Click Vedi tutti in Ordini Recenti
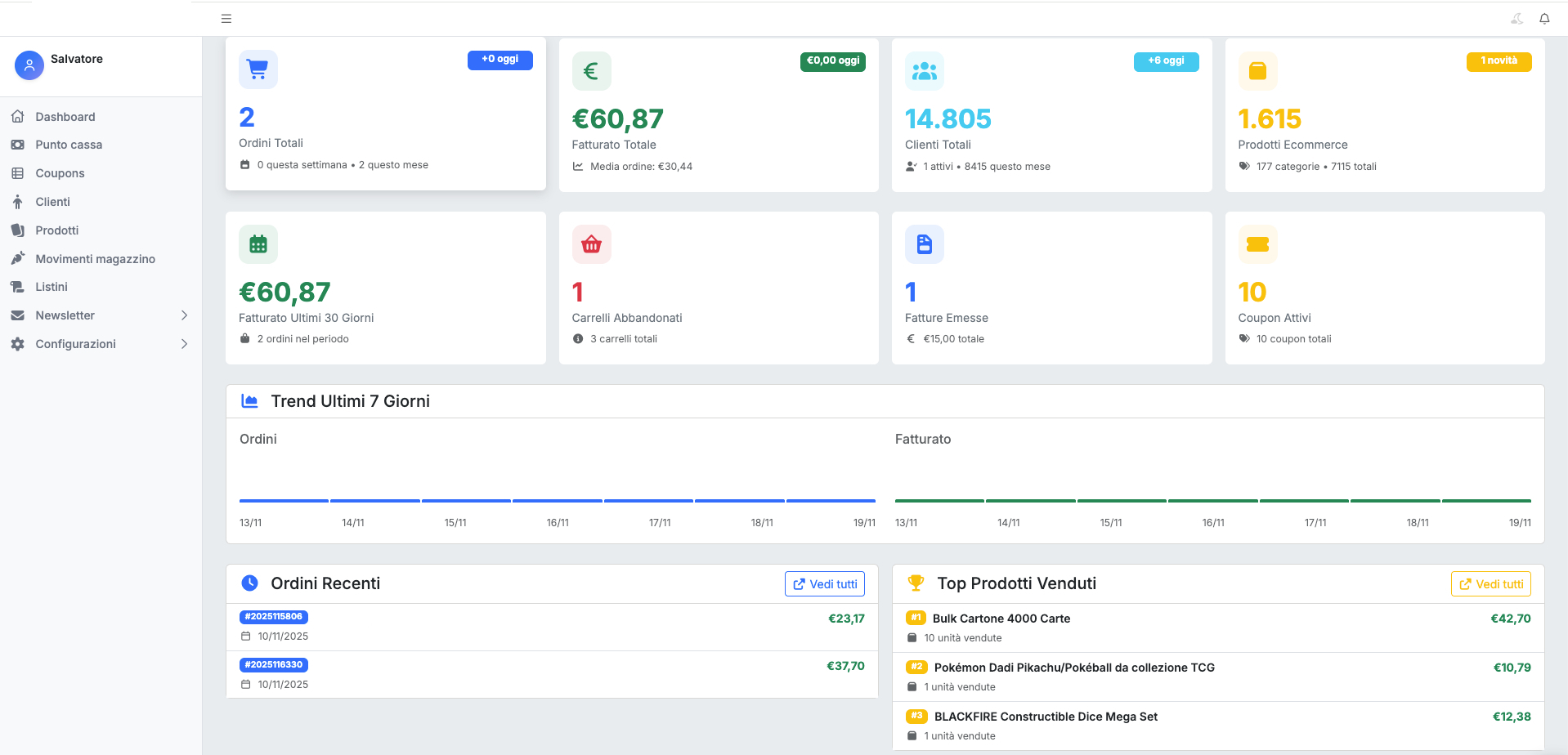The height and width of the screenshot is (755, 1568). 824,583
